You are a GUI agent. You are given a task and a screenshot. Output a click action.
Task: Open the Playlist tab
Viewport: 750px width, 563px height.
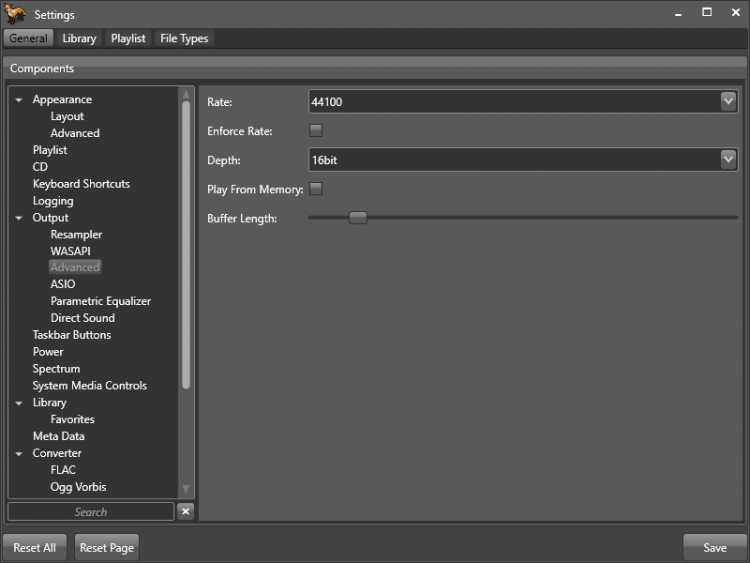click(x=128, y=38)
